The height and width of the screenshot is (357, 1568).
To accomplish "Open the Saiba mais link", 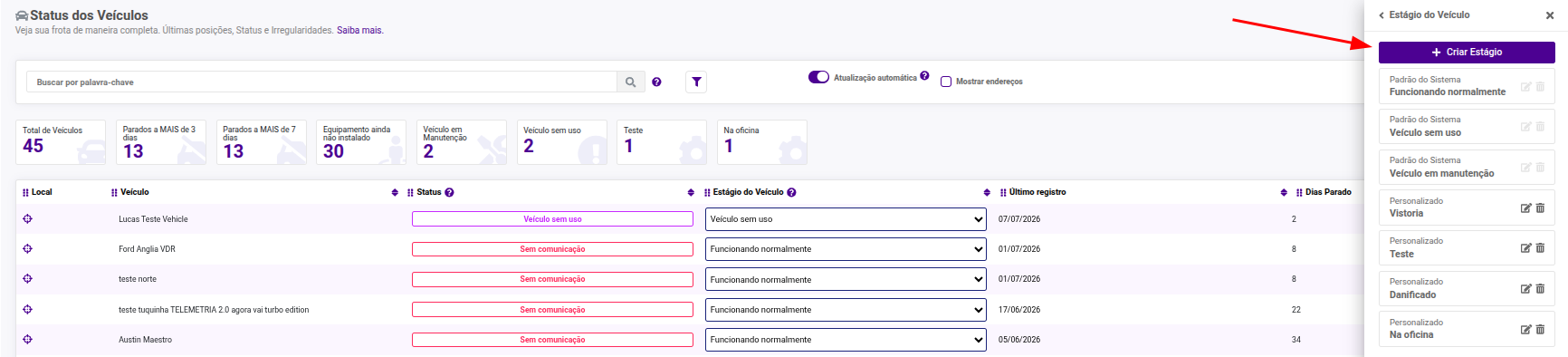I will coord(360,30).
